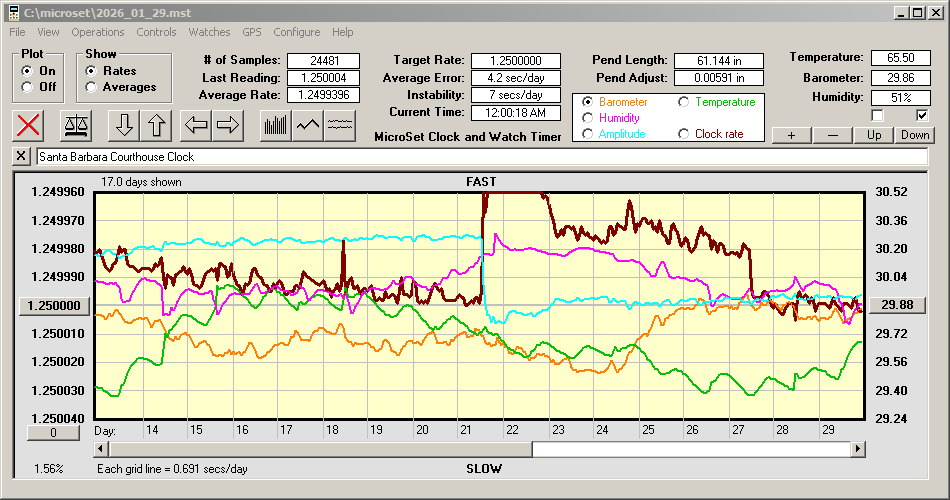Image resolution: width=950 pixels, height=500 pixels.
Task: Click the left arrow toolbar button
Action: click(x=197, y=125)
